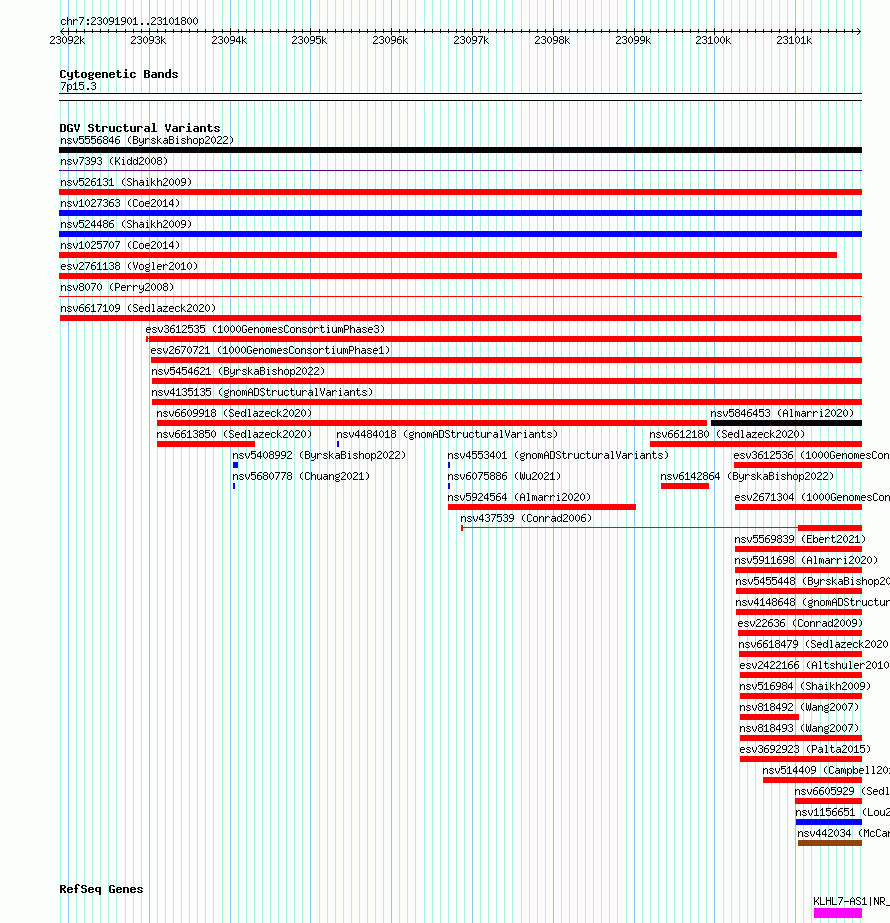The height and width of the screenshot is (923, 890).
Task: Click the nsv4135135 (gnomADStructuralVariants) label
Action: click(263, 393)
